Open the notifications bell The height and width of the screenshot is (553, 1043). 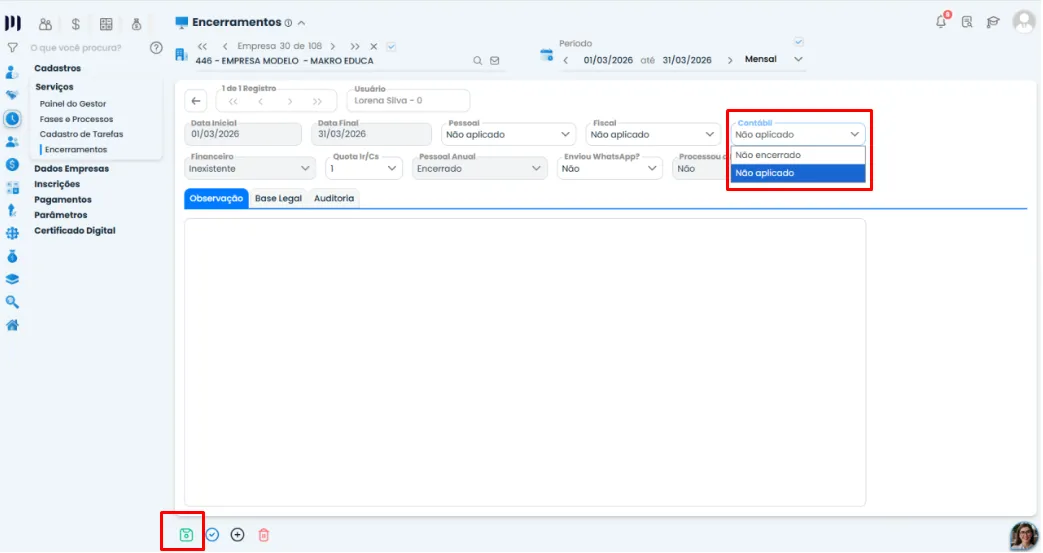click(942, 21)
